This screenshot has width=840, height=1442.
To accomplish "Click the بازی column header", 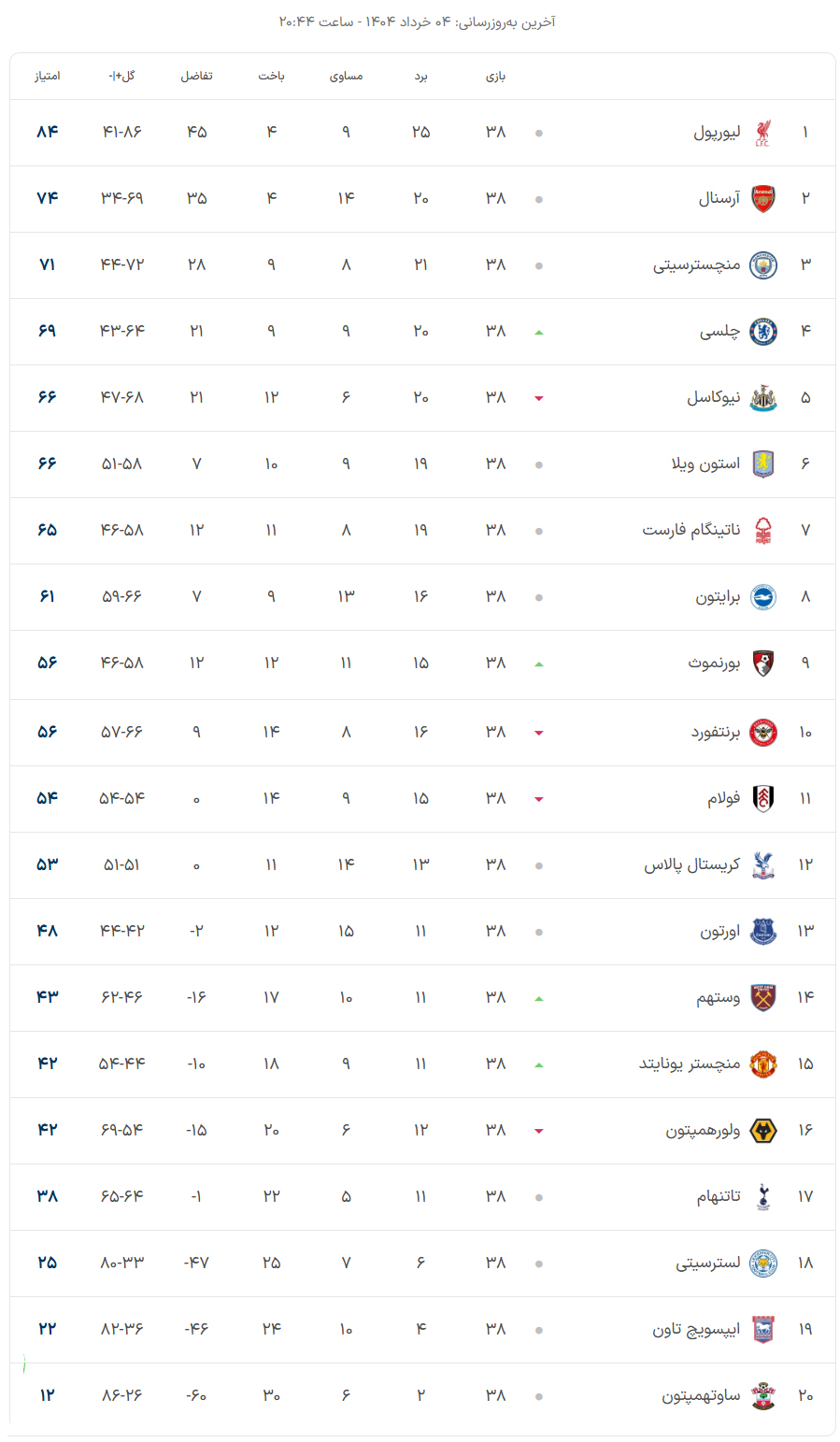I will pyautogui.click(x=495, y=76).
